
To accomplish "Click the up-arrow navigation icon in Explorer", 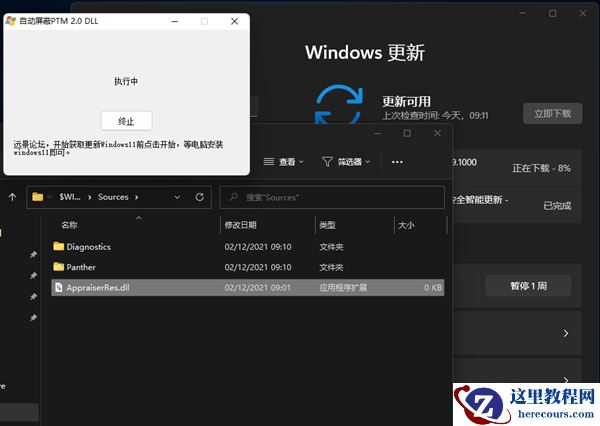I will tap(12, 197).
